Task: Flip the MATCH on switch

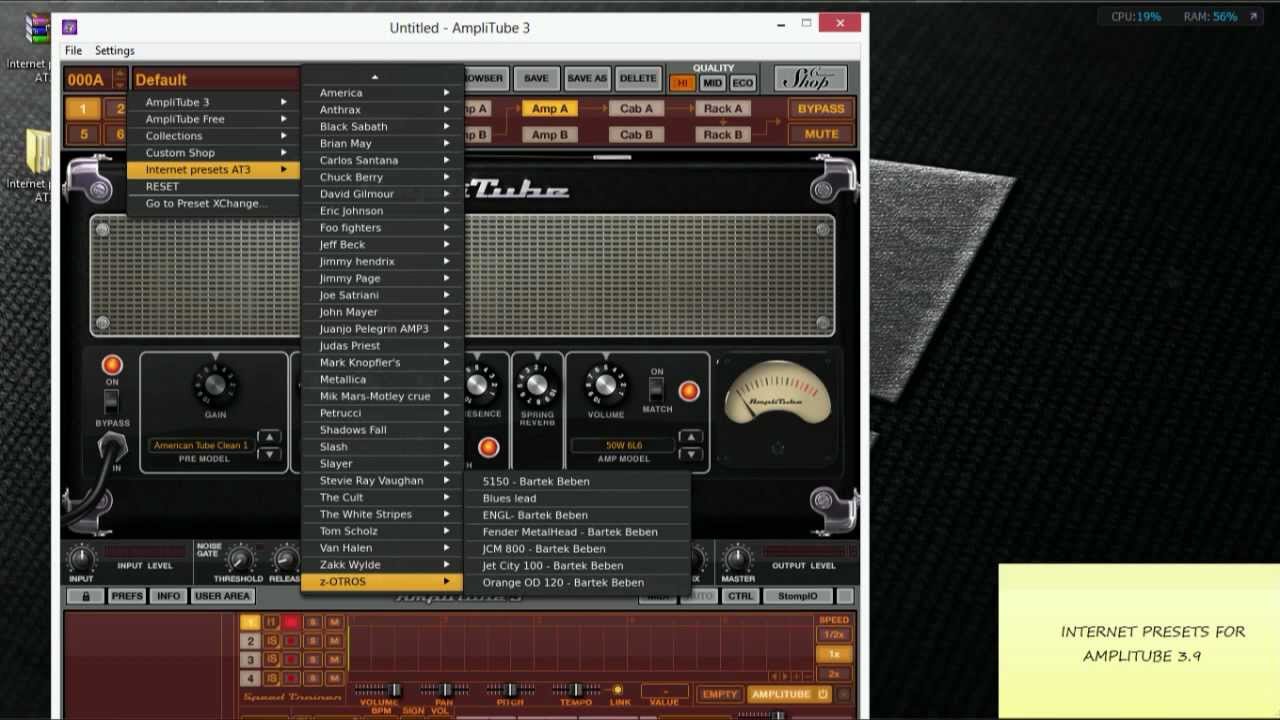Action: (x=657, y=388)
